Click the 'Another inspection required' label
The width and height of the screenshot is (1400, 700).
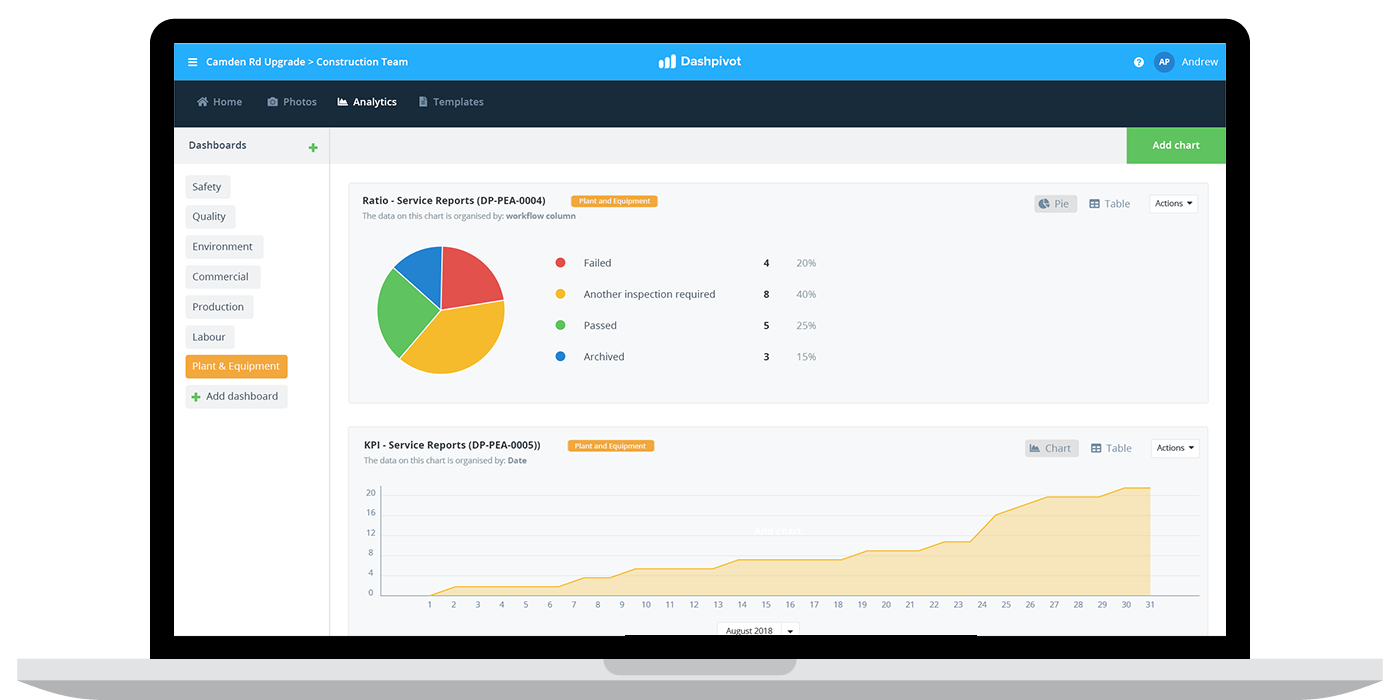[650, 294]
